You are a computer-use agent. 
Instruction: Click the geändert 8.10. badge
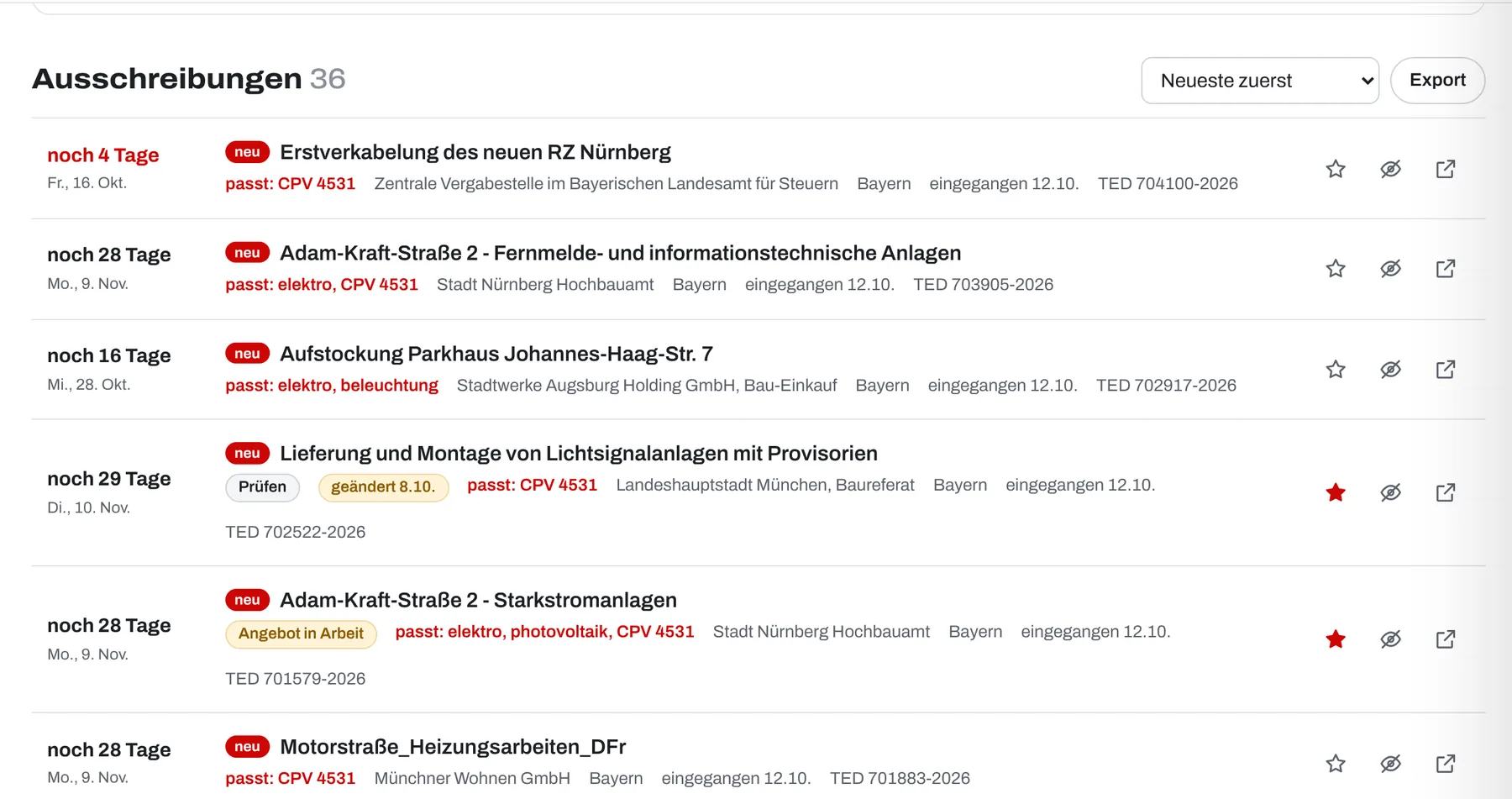pos(383,487)
